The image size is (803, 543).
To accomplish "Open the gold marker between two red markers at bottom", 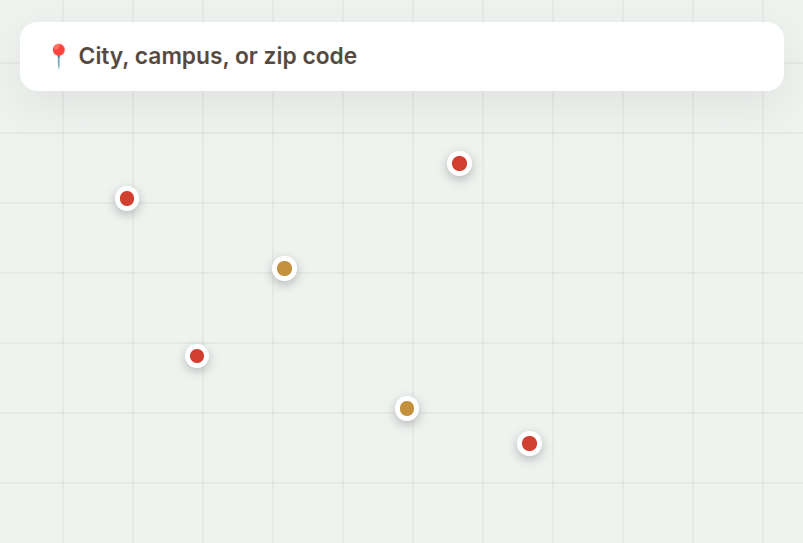I will click(x=407, y=409).
